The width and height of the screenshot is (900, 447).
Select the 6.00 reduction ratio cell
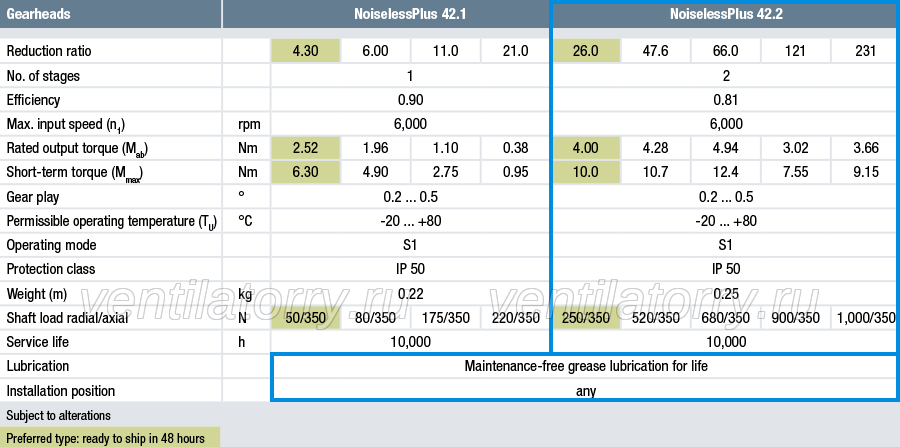click(375, 51)
